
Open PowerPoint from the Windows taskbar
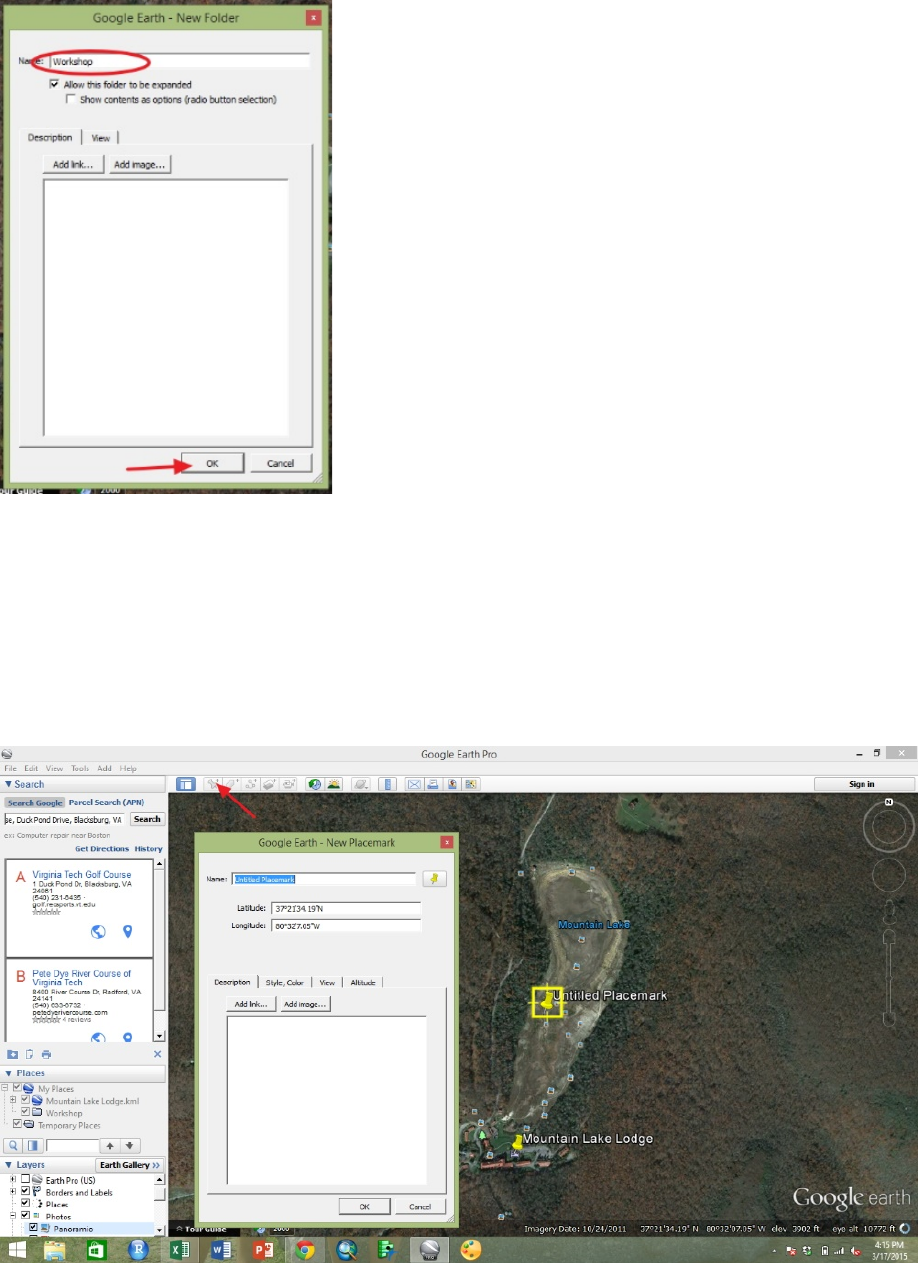pyautogui.click(x=264, y=1250)
